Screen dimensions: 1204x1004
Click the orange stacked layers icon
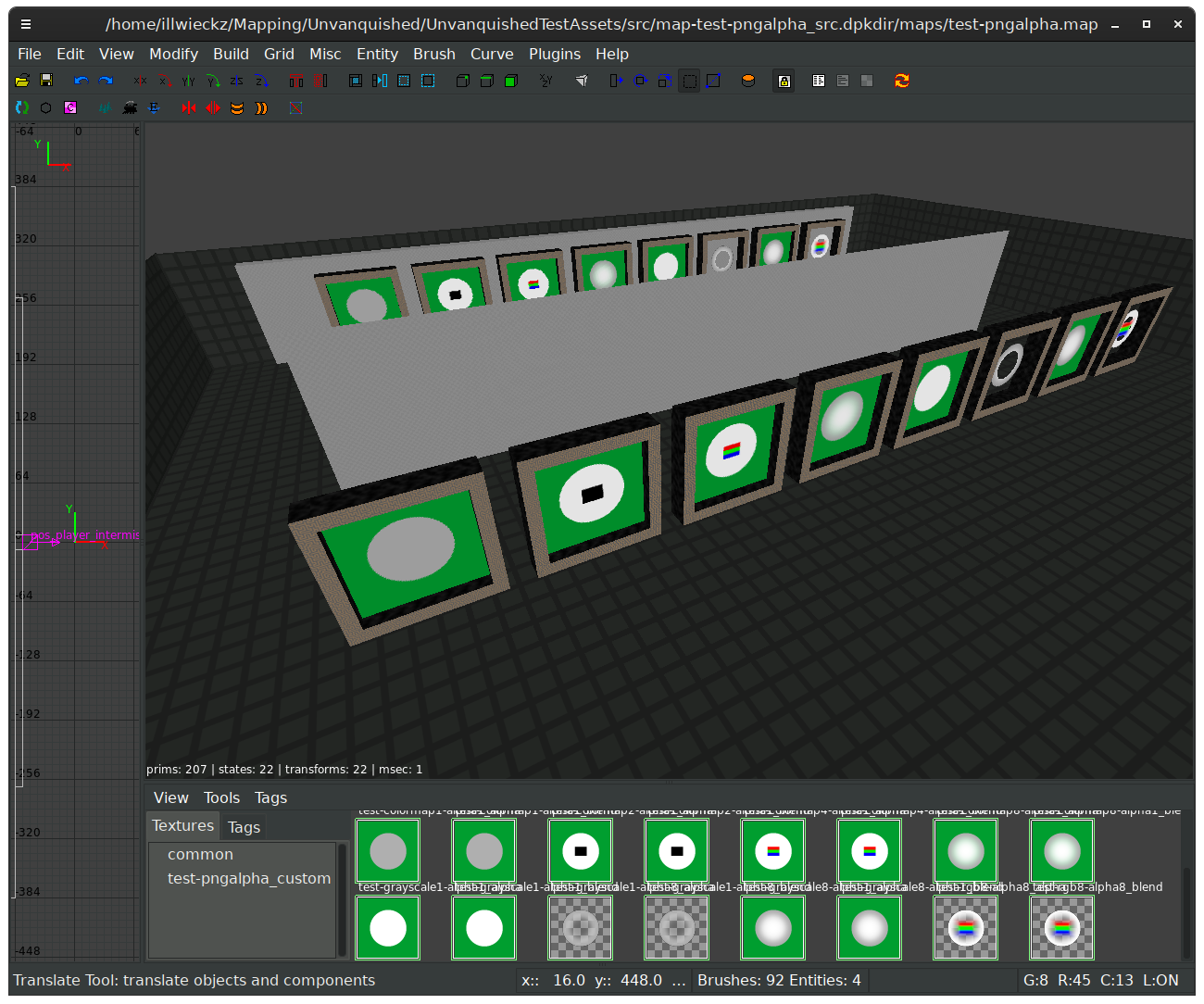pos(237,107)
